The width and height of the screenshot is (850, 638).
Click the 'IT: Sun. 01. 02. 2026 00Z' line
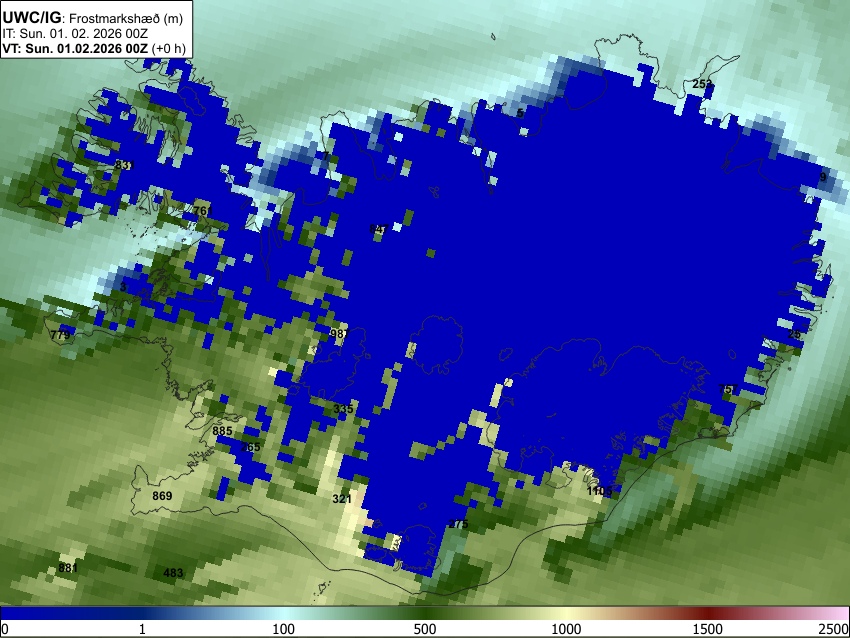coord(75,34)
